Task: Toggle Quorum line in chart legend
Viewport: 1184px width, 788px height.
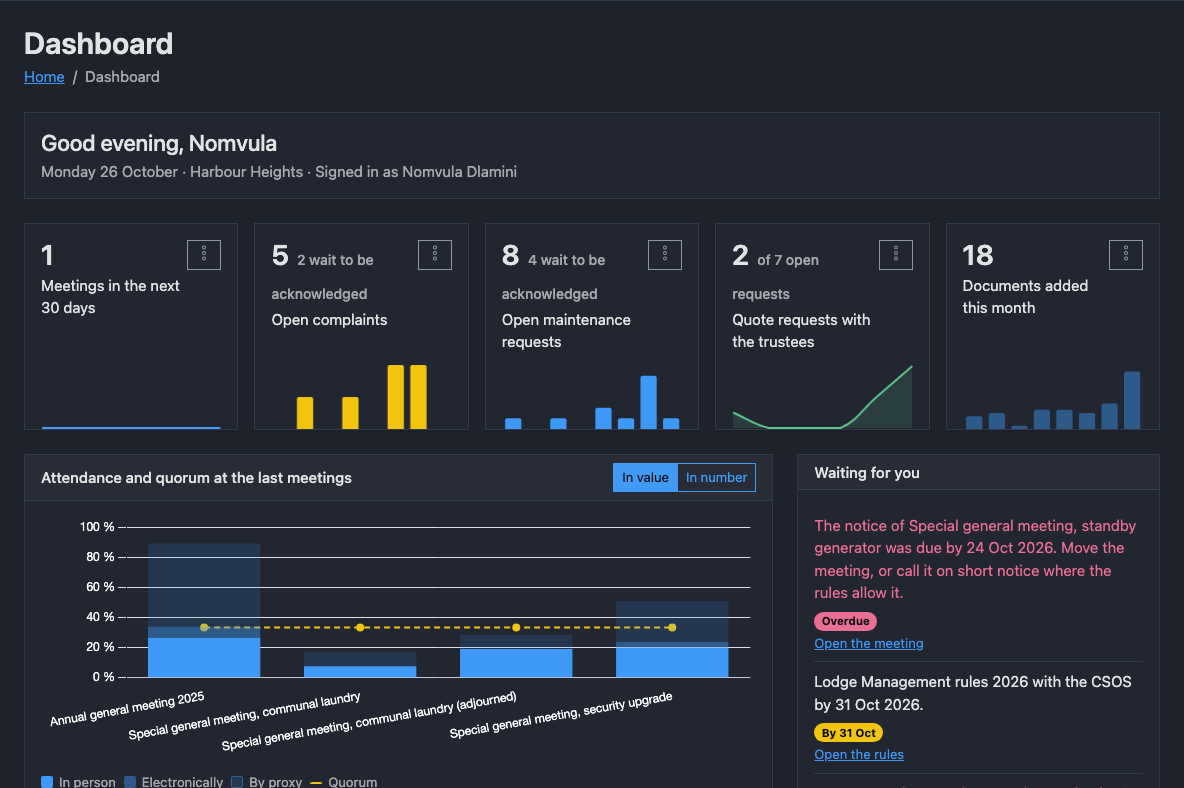Action: [x=344, y=782]
